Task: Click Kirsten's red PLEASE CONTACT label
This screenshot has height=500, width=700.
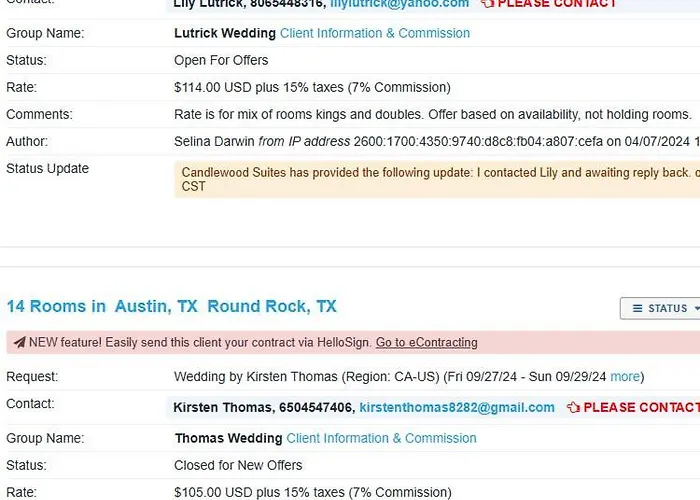Action: [x=642, y=408]
